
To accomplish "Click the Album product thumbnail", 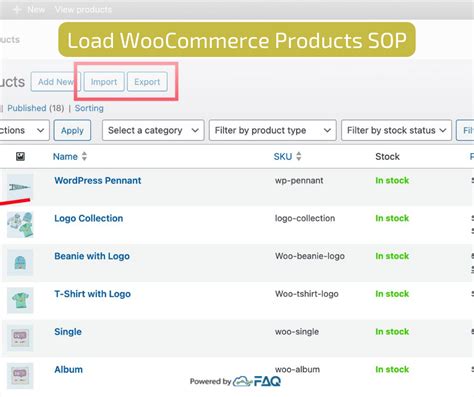I will point(20,376).
